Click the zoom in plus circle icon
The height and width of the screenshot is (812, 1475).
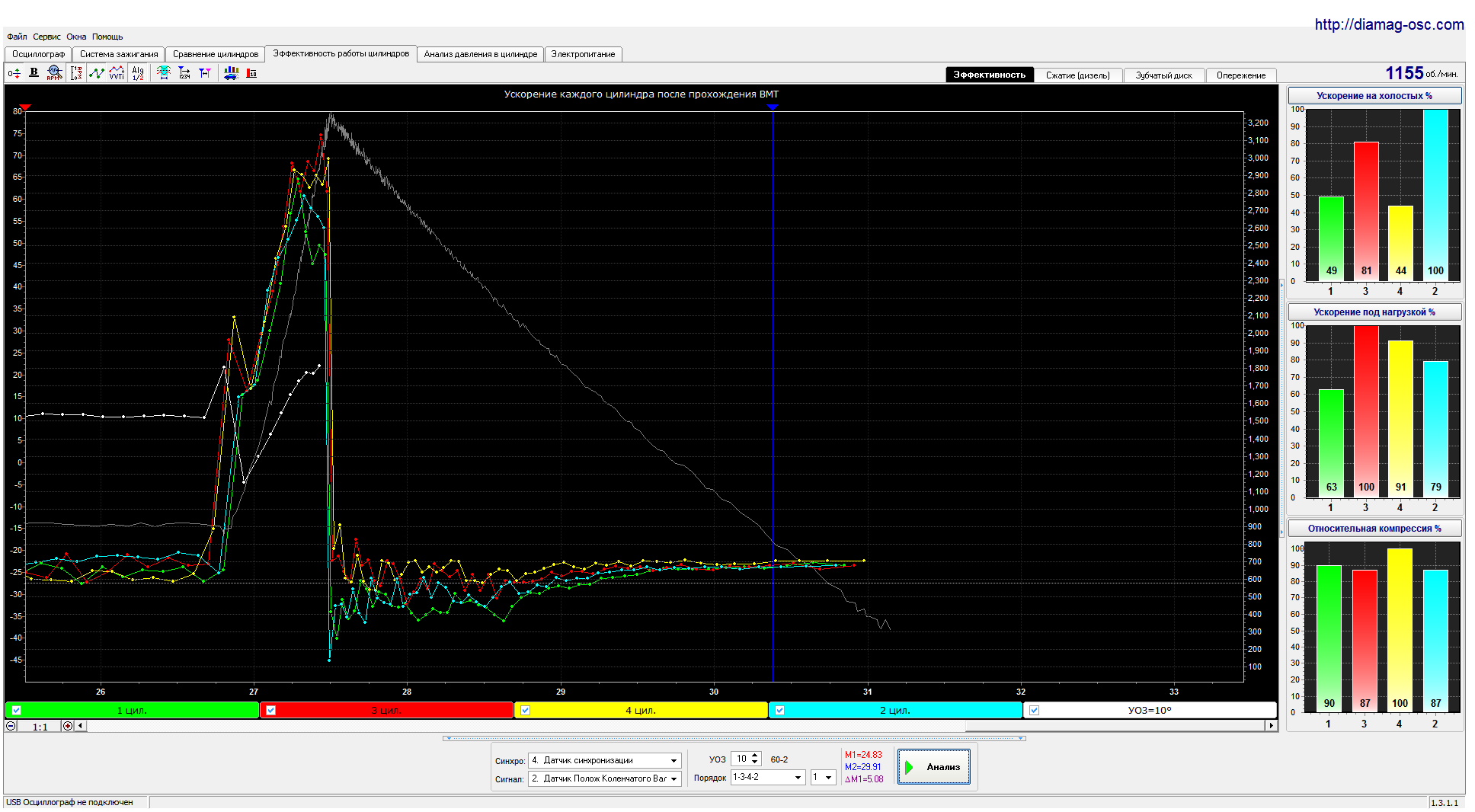tap(68, 726)
